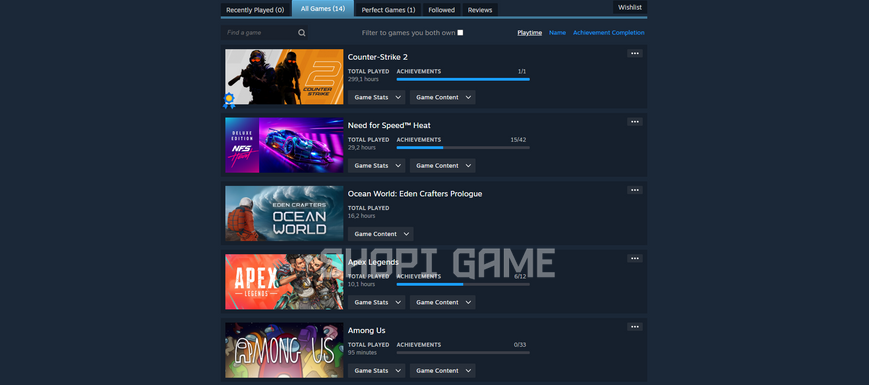Open Need for Speed Heat thumbnail
Viewport: 869px width, 385px height.
click(x=284, y=145)
